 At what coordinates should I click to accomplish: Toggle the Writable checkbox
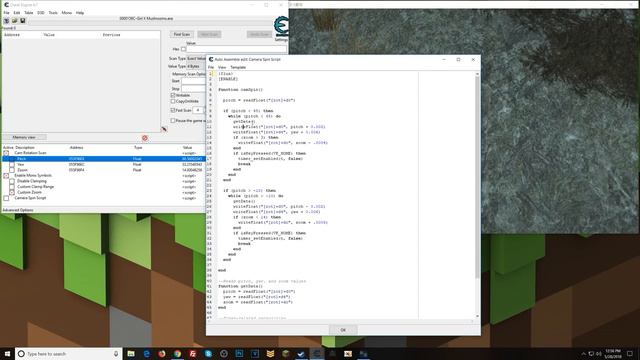coord(173,95)
